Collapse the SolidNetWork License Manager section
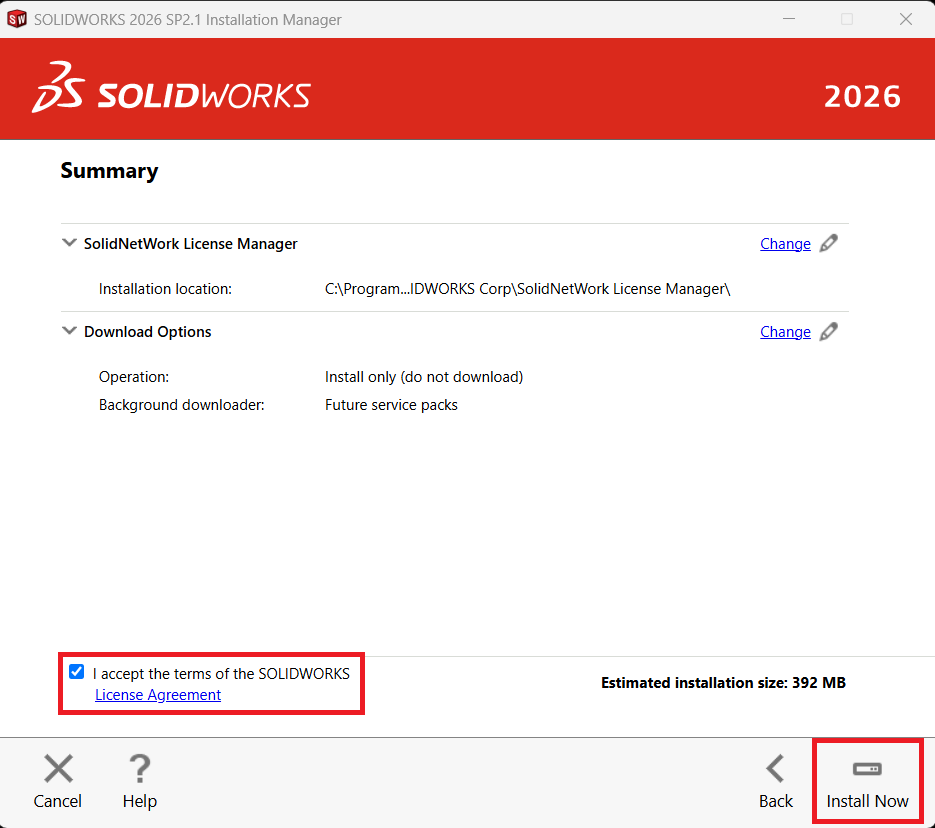The height and width of the screenshot is (828, 935). click(69, 243)
